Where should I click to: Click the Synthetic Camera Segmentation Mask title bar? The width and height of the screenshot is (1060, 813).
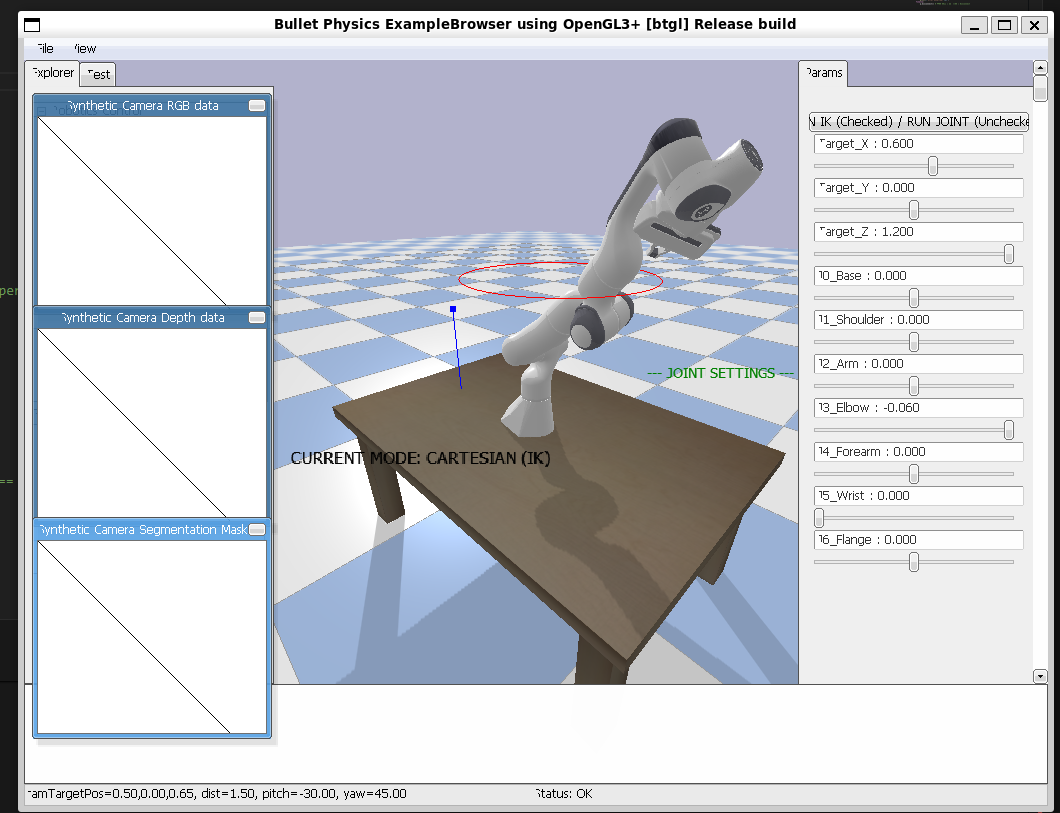(141, 530)
